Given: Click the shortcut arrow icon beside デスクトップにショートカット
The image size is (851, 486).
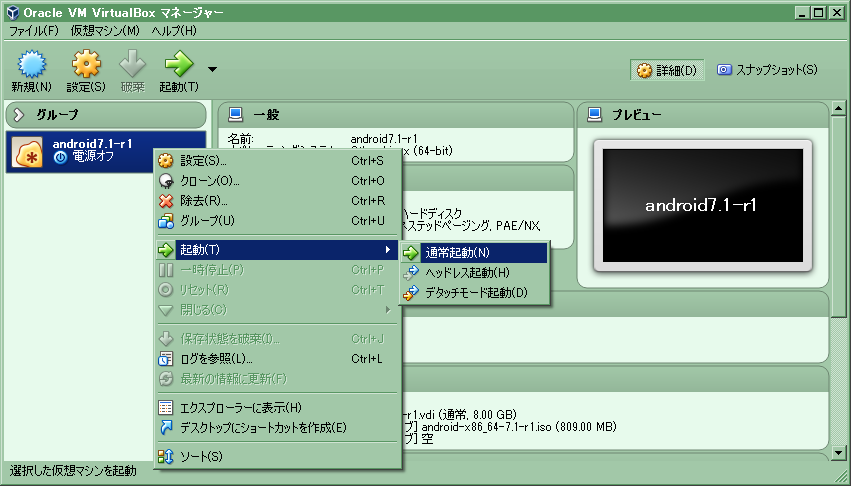Looking at the screenshot, I should (166, 428).
